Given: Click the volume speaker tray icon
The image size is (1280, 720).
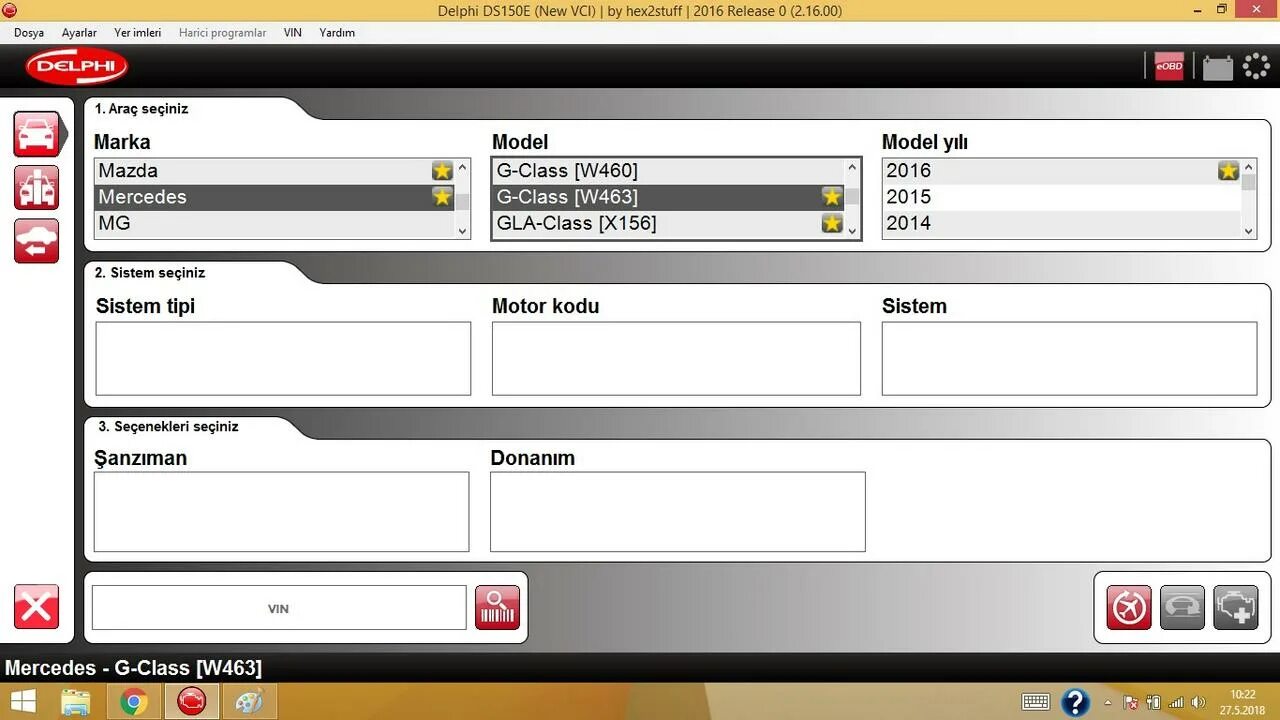Looking at the screenshot, I should pyautogui.click(x=1199, y=703).
